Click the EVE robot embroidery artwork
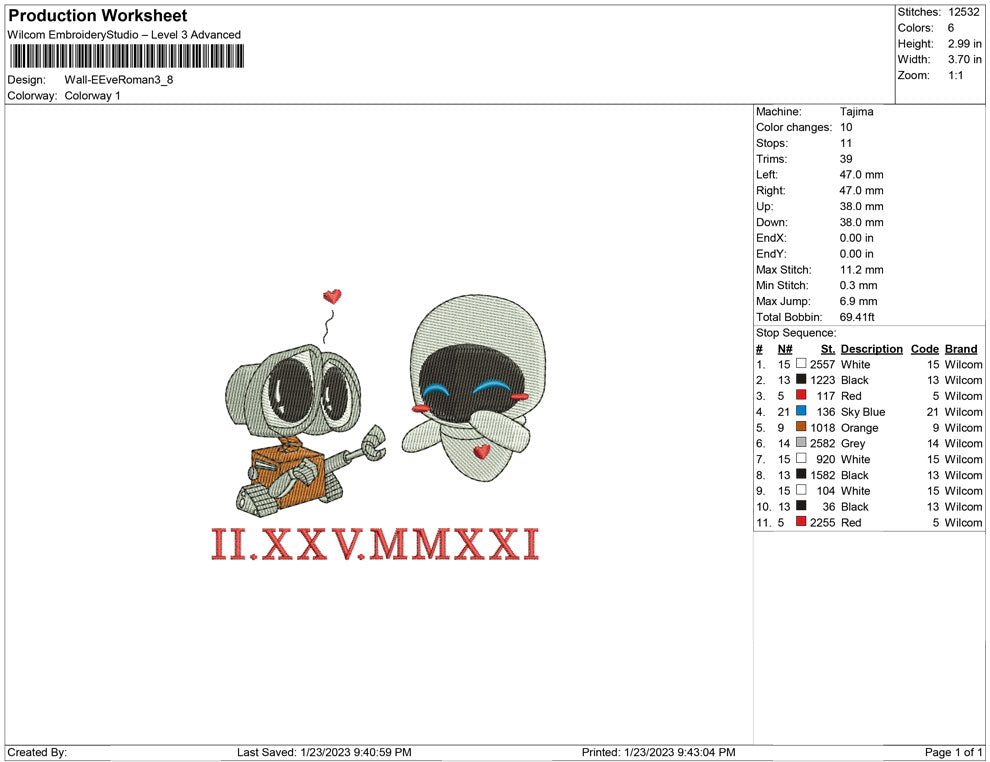 point(474,388)
